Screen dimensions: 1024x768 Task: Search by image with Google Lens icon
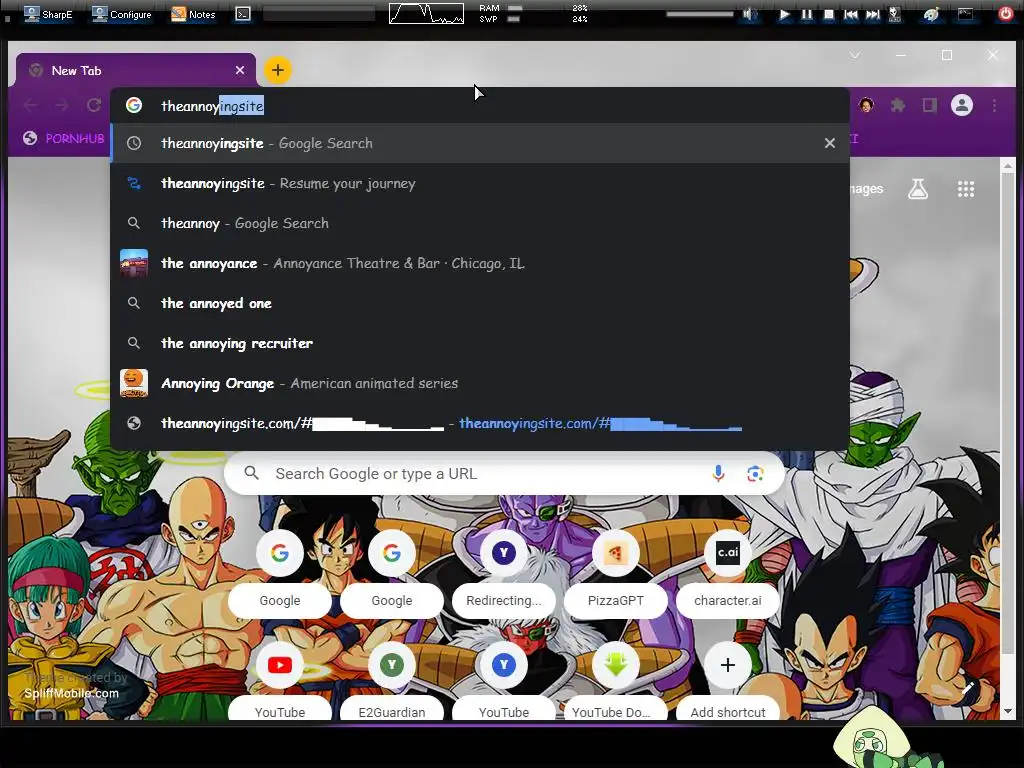(756, 473)
